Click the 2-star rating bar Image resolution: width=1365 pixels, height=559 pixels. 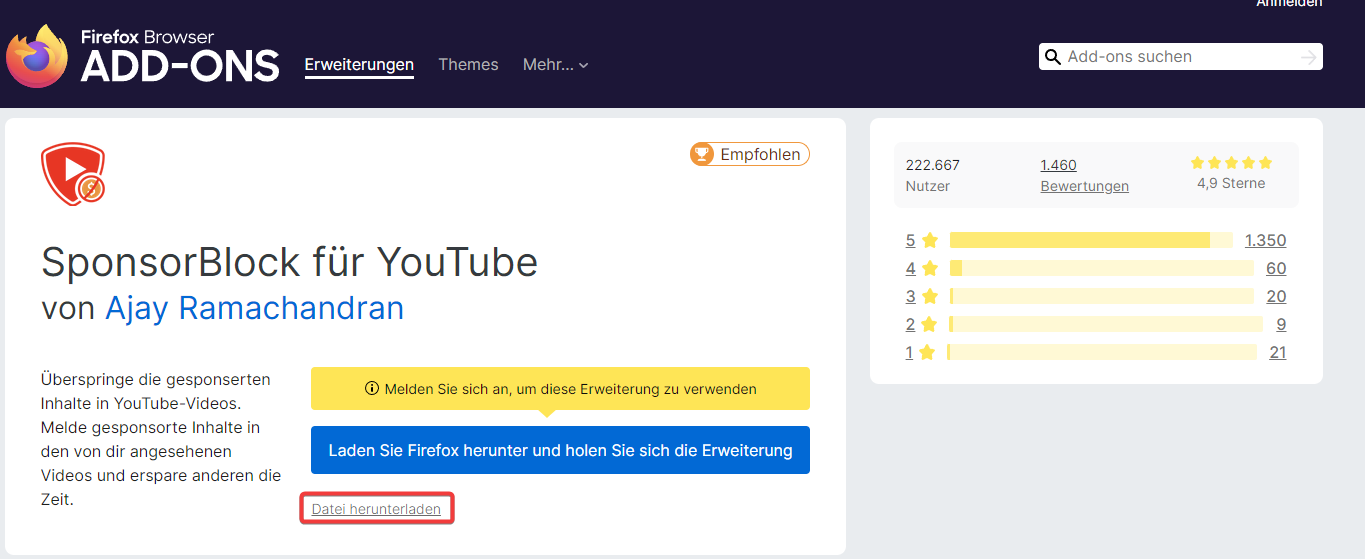click(x=1106, y=324)
